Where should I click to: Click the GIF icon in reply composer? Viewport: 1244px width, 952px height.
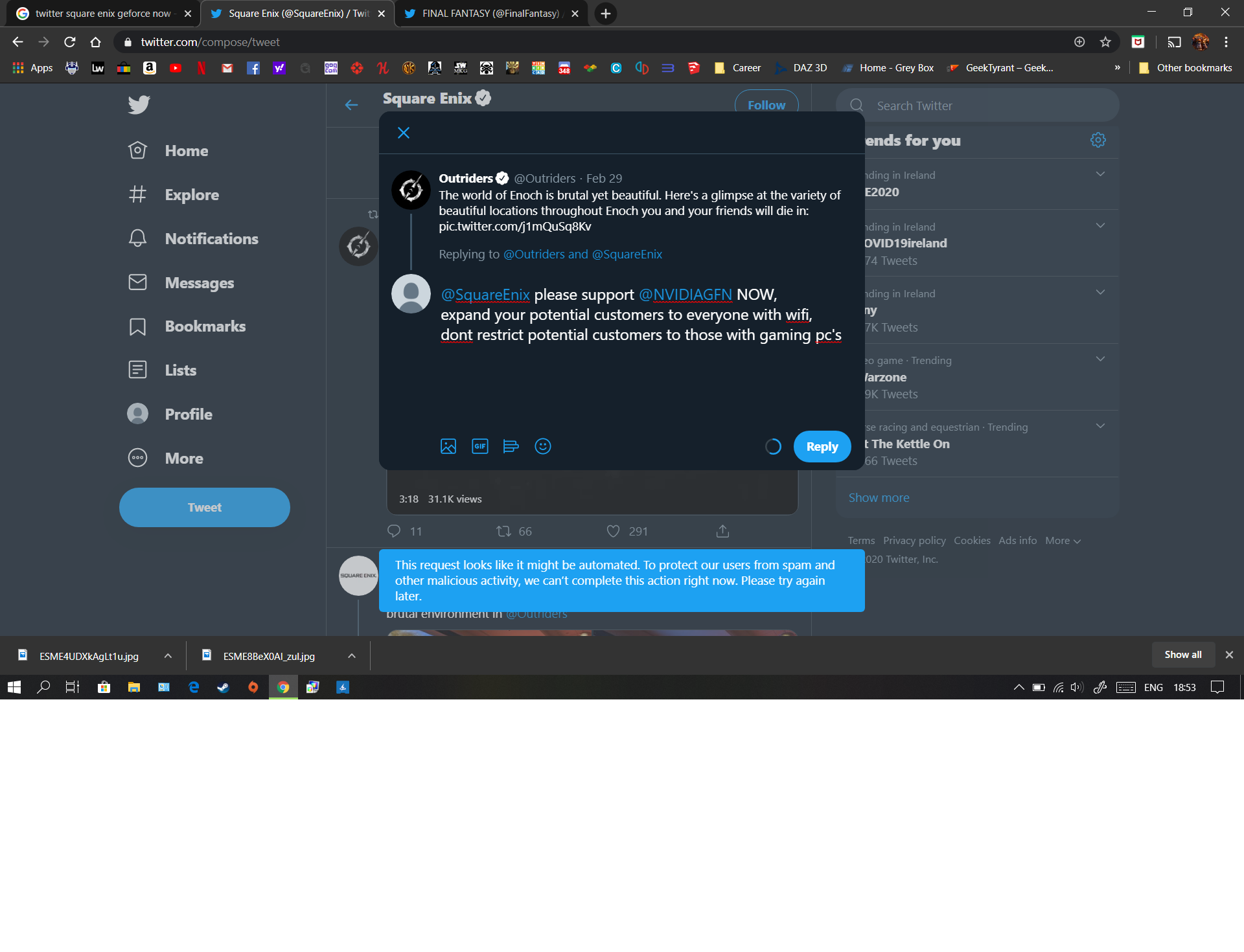(x=479, y=446)
